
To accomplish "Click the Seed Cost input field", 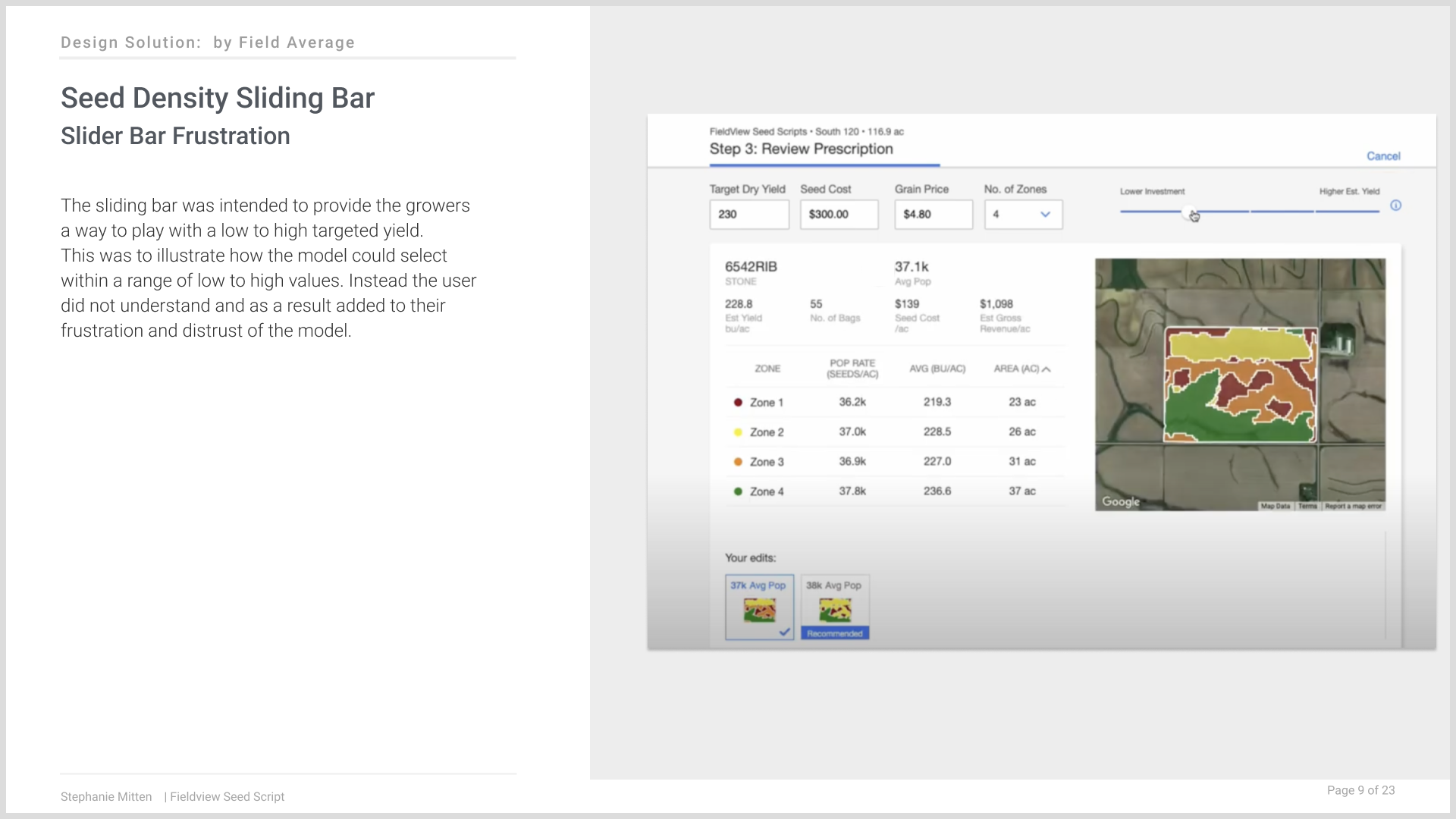I will click(839, 215).
